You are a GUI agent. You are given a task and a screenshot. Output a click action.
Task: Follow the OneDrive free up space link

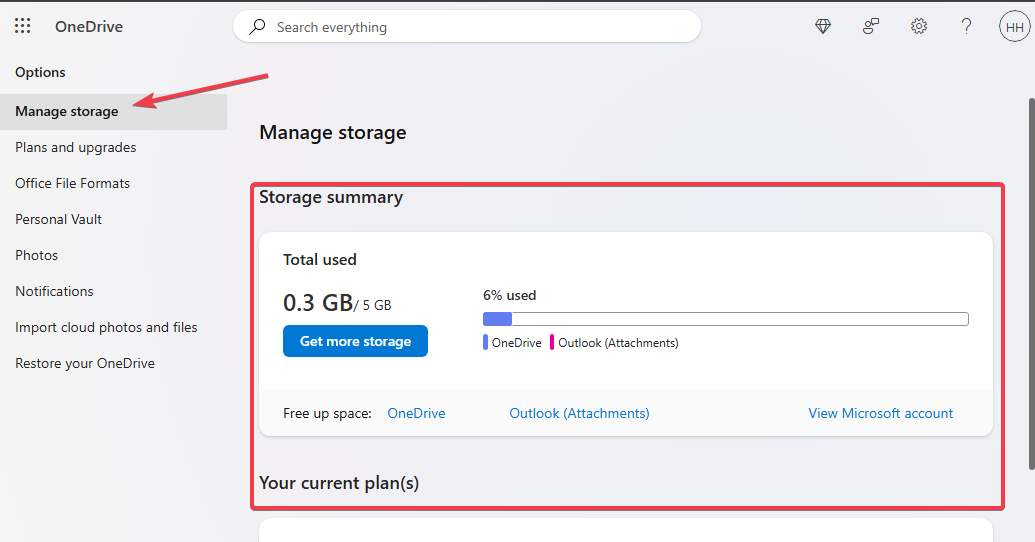coord(417,413)
